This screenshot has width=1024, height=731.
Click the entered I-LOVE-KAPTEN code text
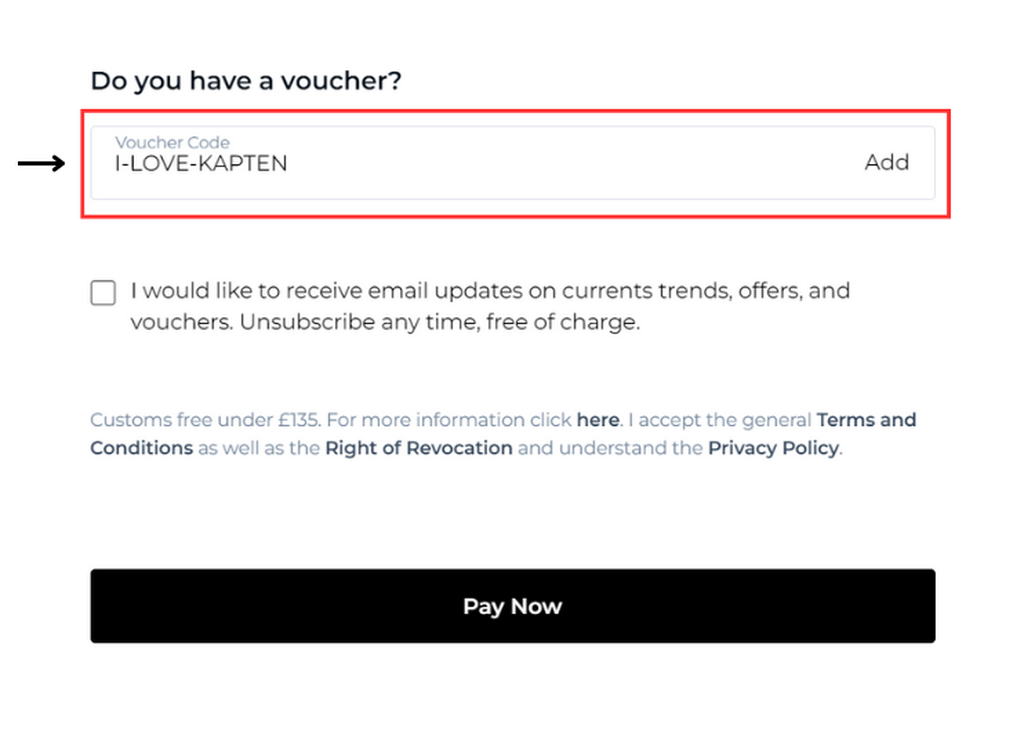tap(201, 164)
